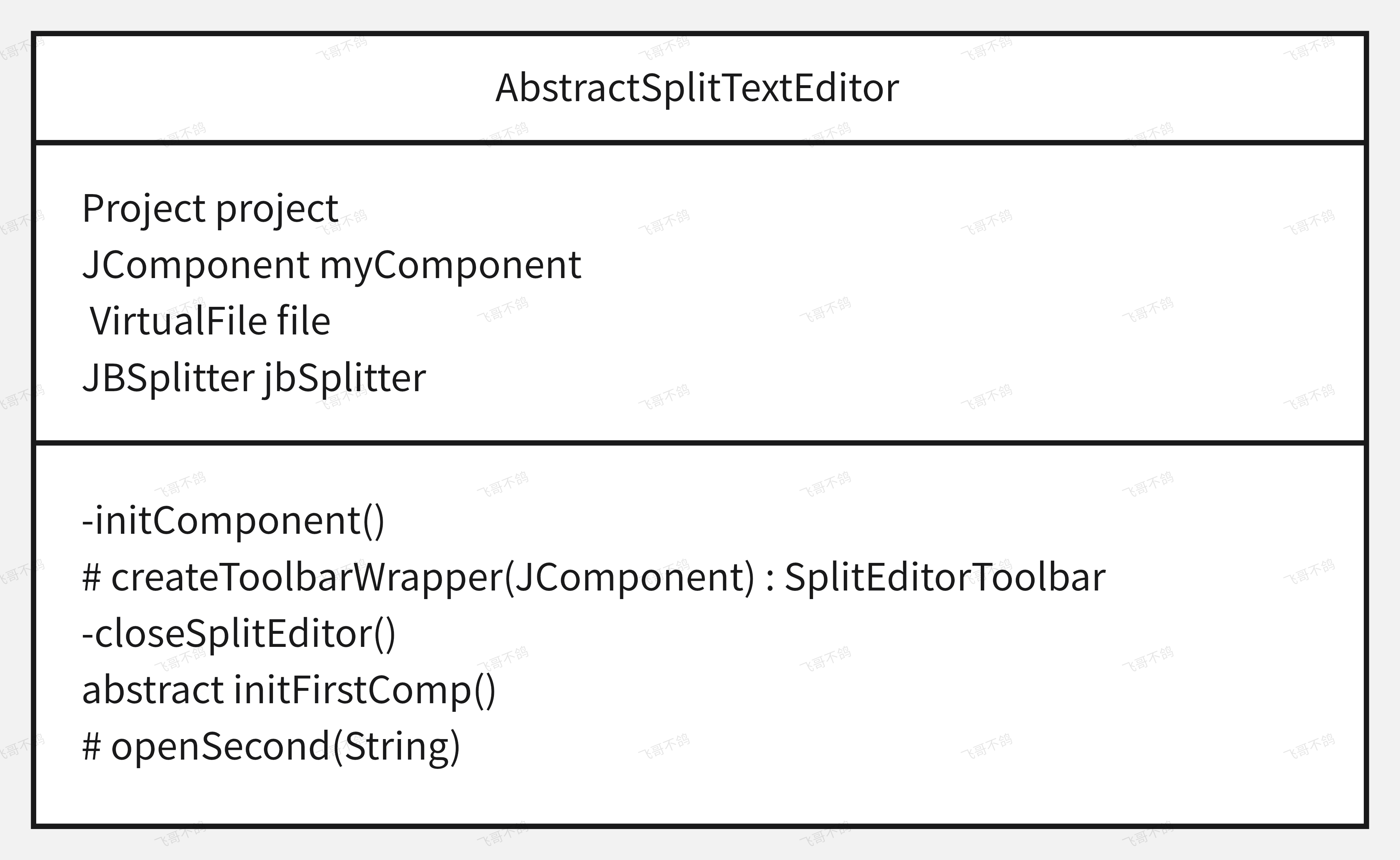Click the VirtualFile file attribute
This screenshot has height=860, width=1400.
click(x=210, y=321)
